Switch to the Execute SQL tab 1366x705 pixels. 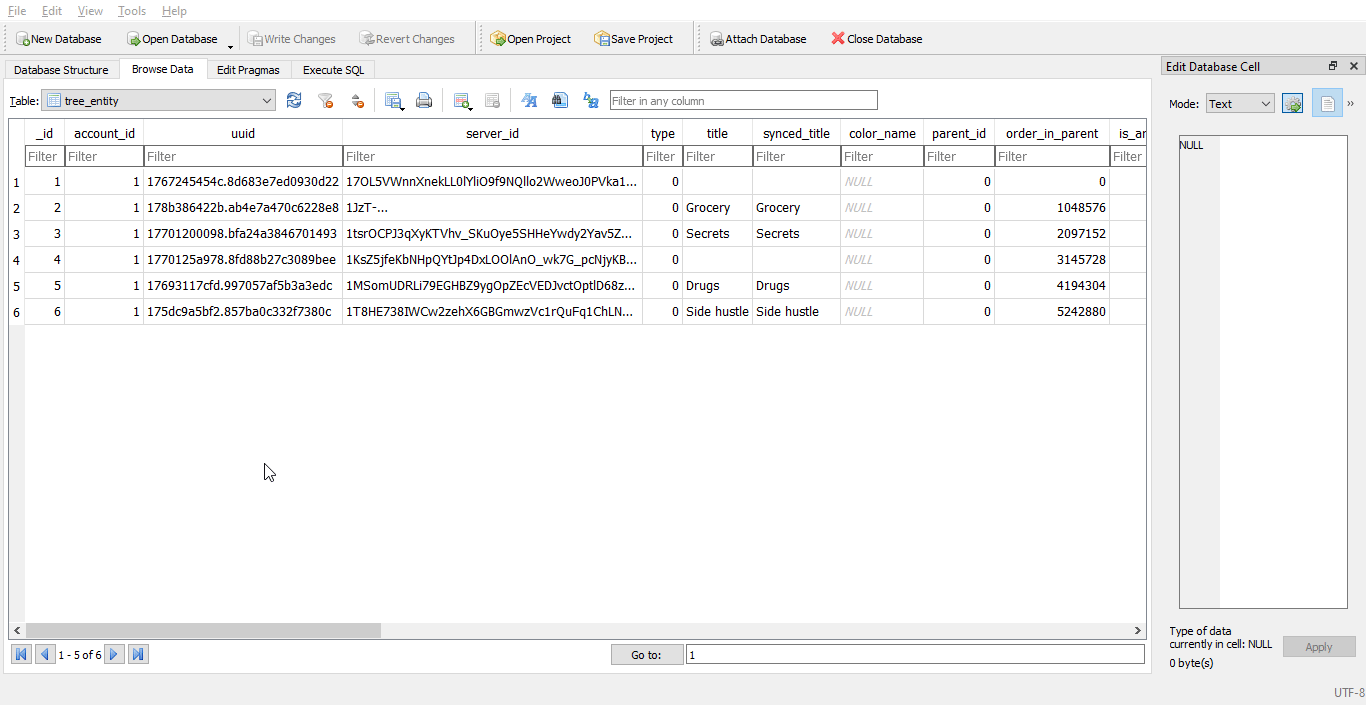click(334, 70)
